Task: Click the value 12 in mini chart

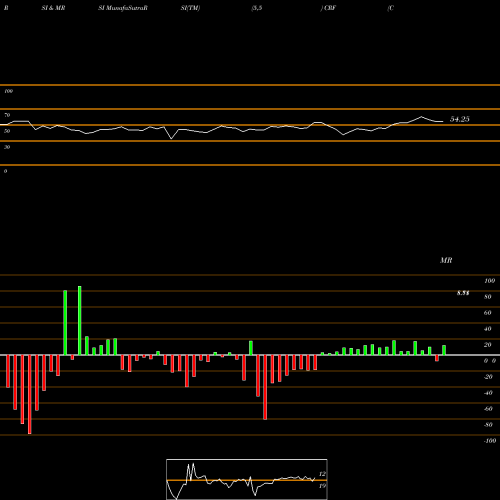Action: 322,474
